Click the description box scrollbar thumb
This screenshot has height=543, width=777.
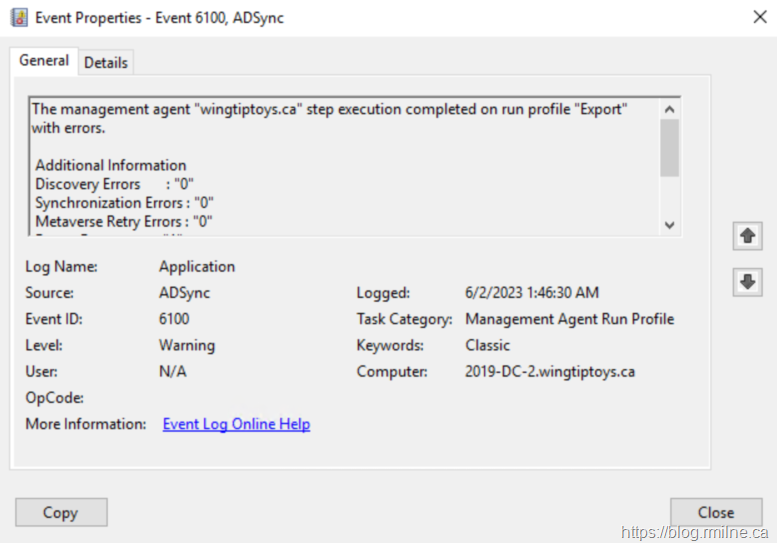[x=670, y=148]
